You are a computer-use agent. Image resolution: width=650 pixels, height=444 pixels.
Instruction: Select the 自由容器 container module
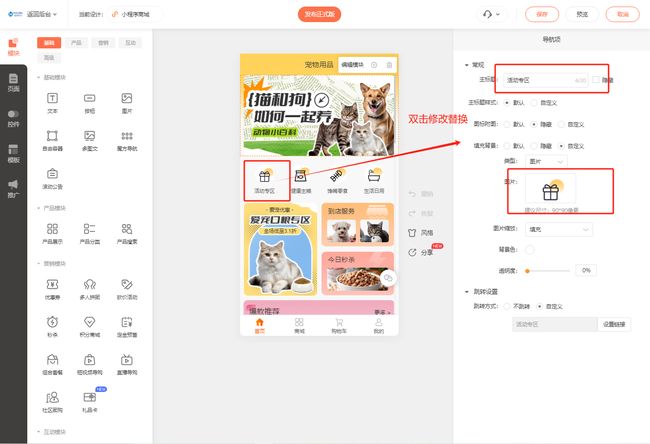[52, 140]
